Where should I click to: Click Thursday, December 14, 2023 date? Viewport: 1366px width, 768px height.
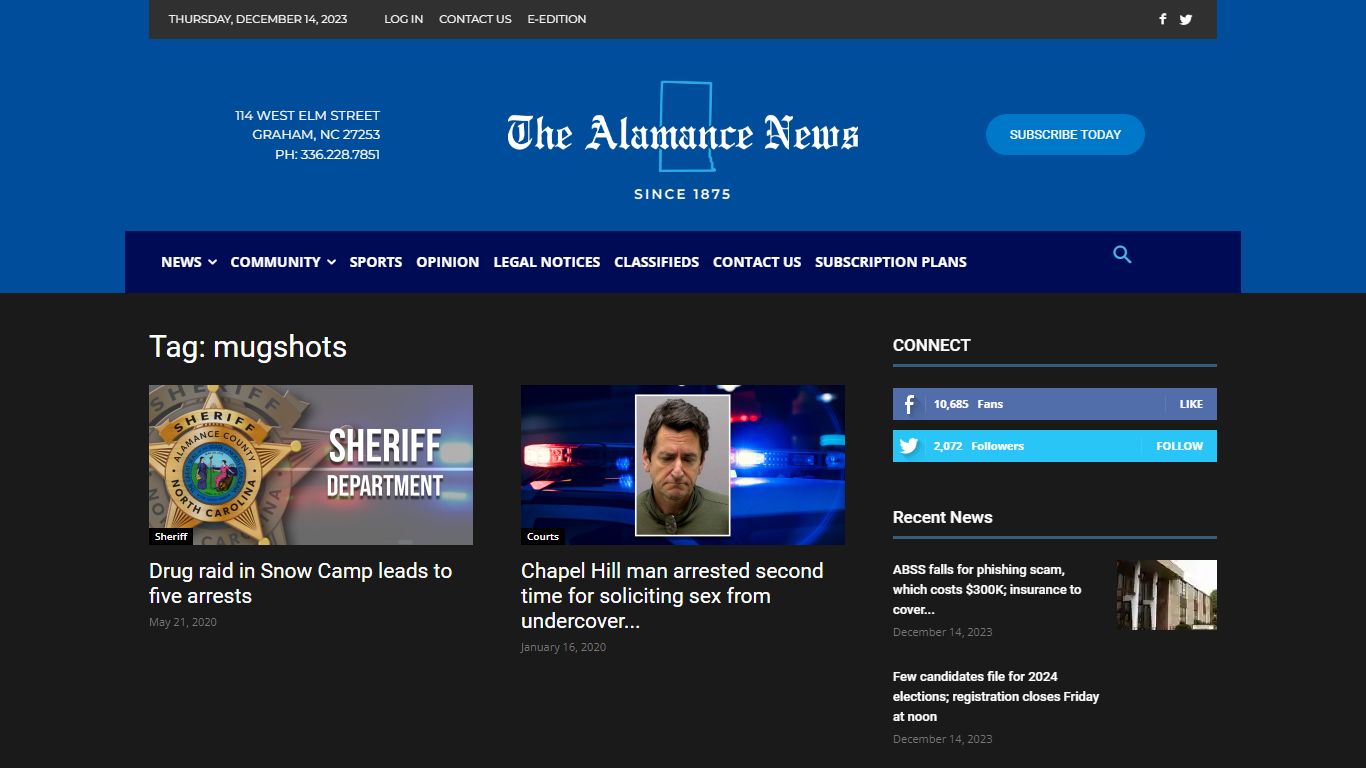[258, 19]
